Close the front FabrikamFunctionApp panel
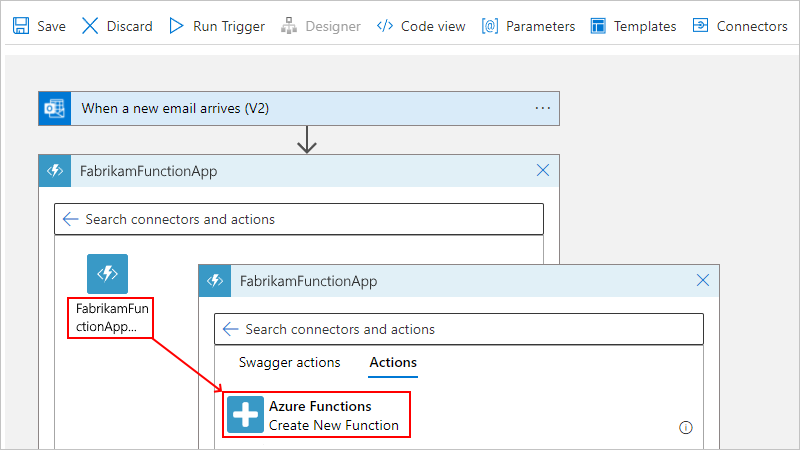Screen dimensions: 800x450 [703, 281]
